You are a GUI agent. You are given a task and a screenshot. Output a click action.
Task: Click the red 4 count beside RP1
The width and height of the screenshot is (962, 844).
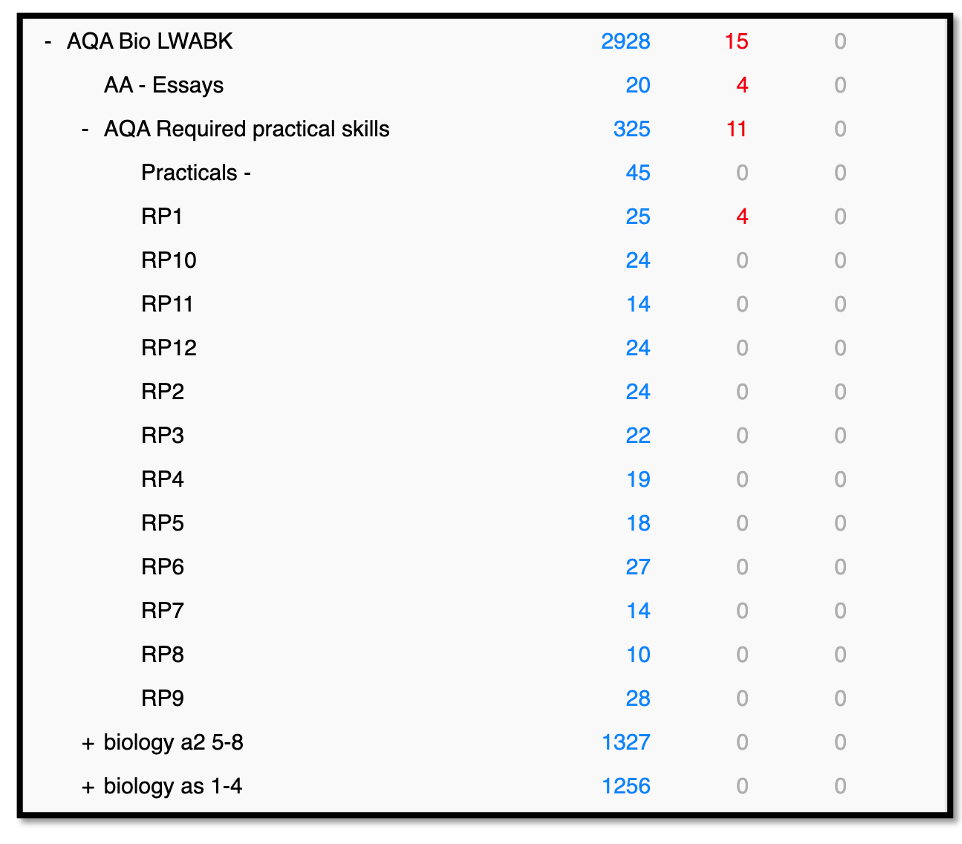[x=740, y=216]
